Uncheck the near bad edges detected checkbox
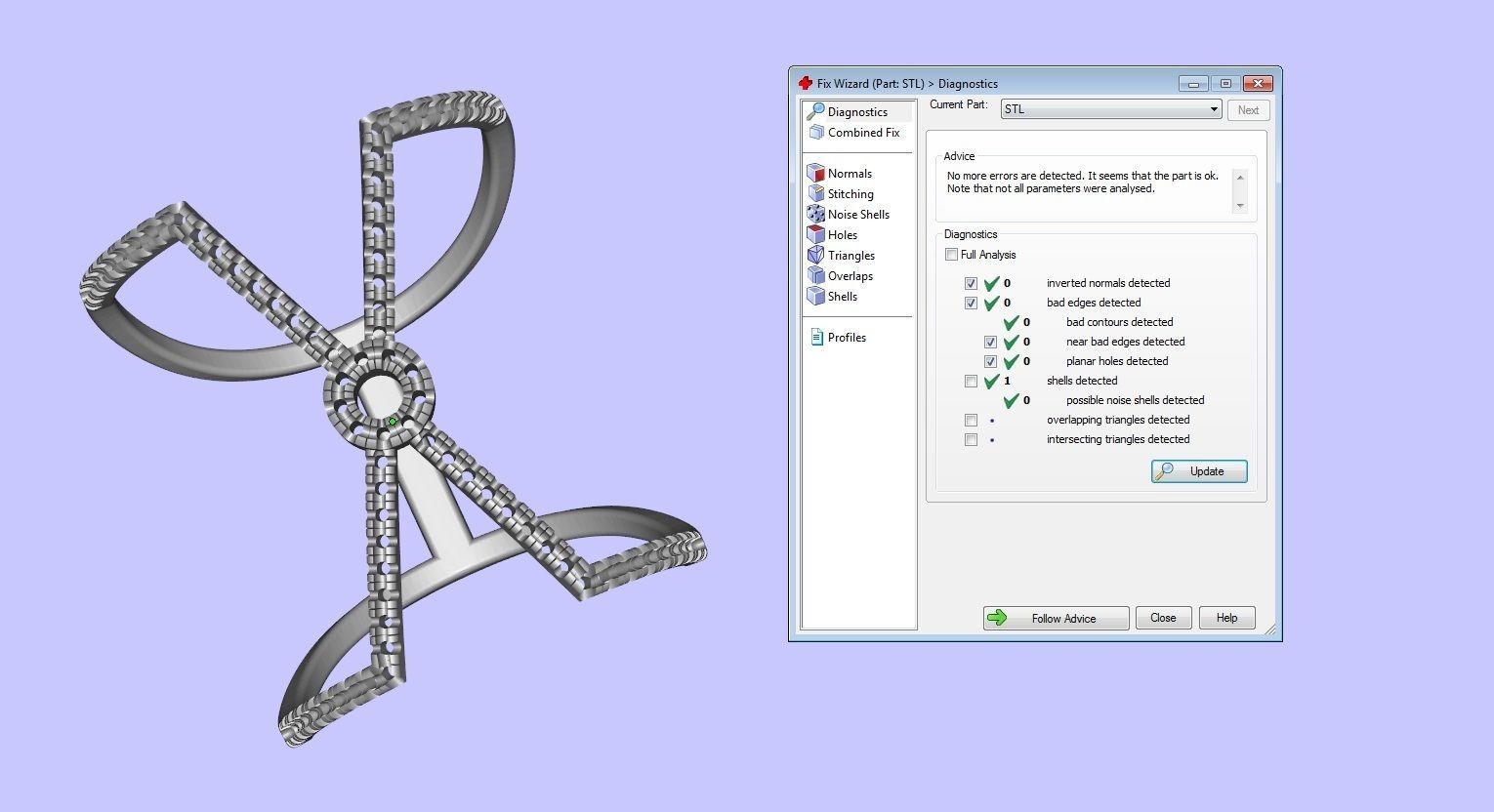1494x812 pixels. (990, 342)
